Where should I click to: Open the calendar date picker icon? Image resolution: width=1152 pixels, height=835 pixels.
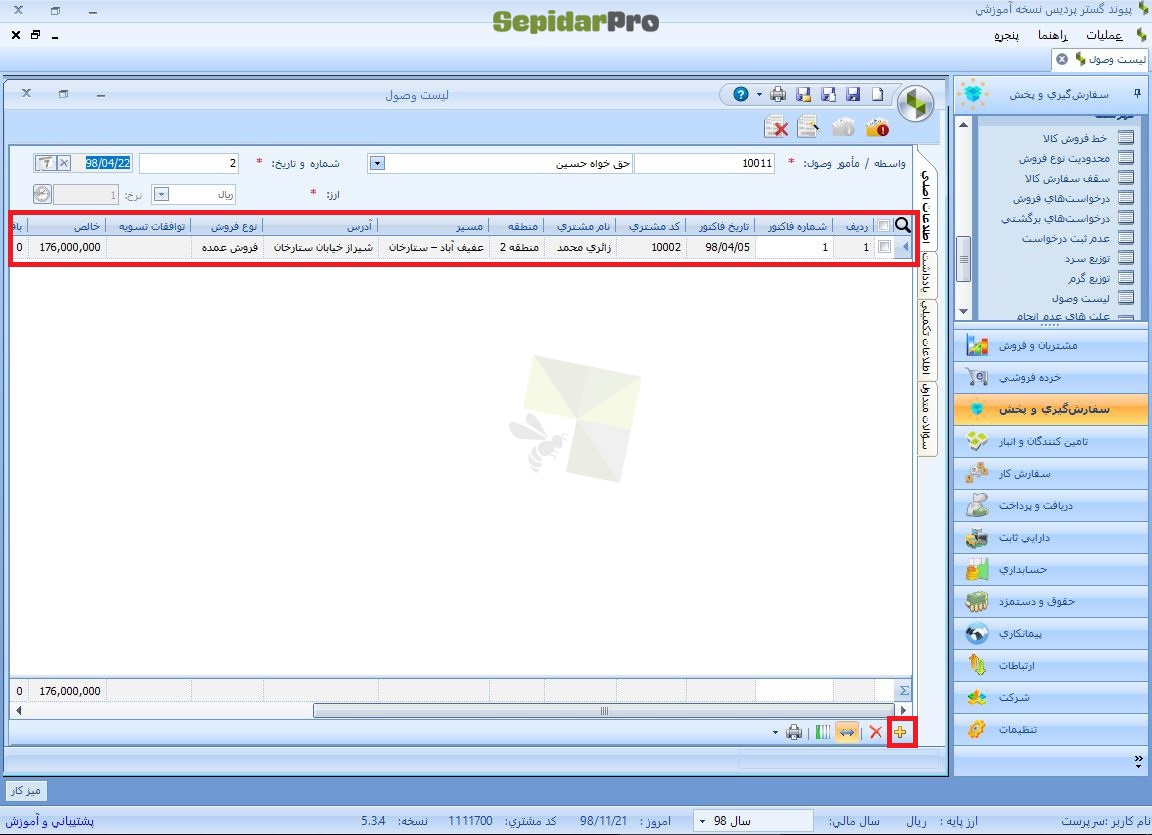45,162
